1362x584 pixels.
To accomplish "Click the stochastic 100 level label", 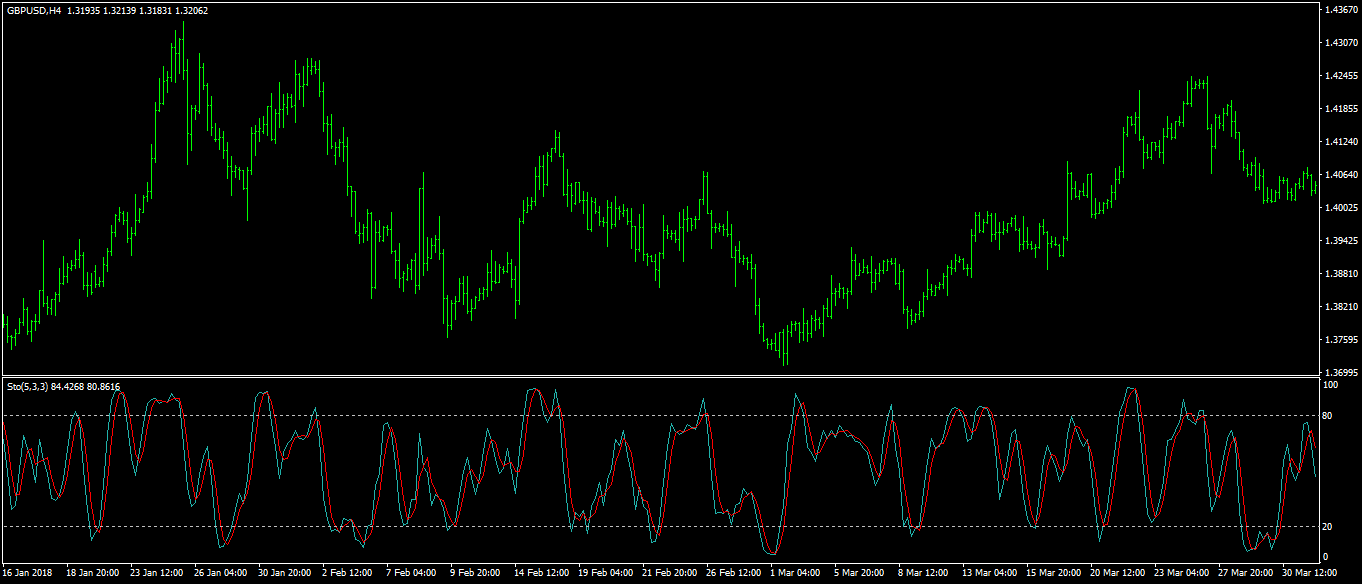I will tap(1331, 385).
